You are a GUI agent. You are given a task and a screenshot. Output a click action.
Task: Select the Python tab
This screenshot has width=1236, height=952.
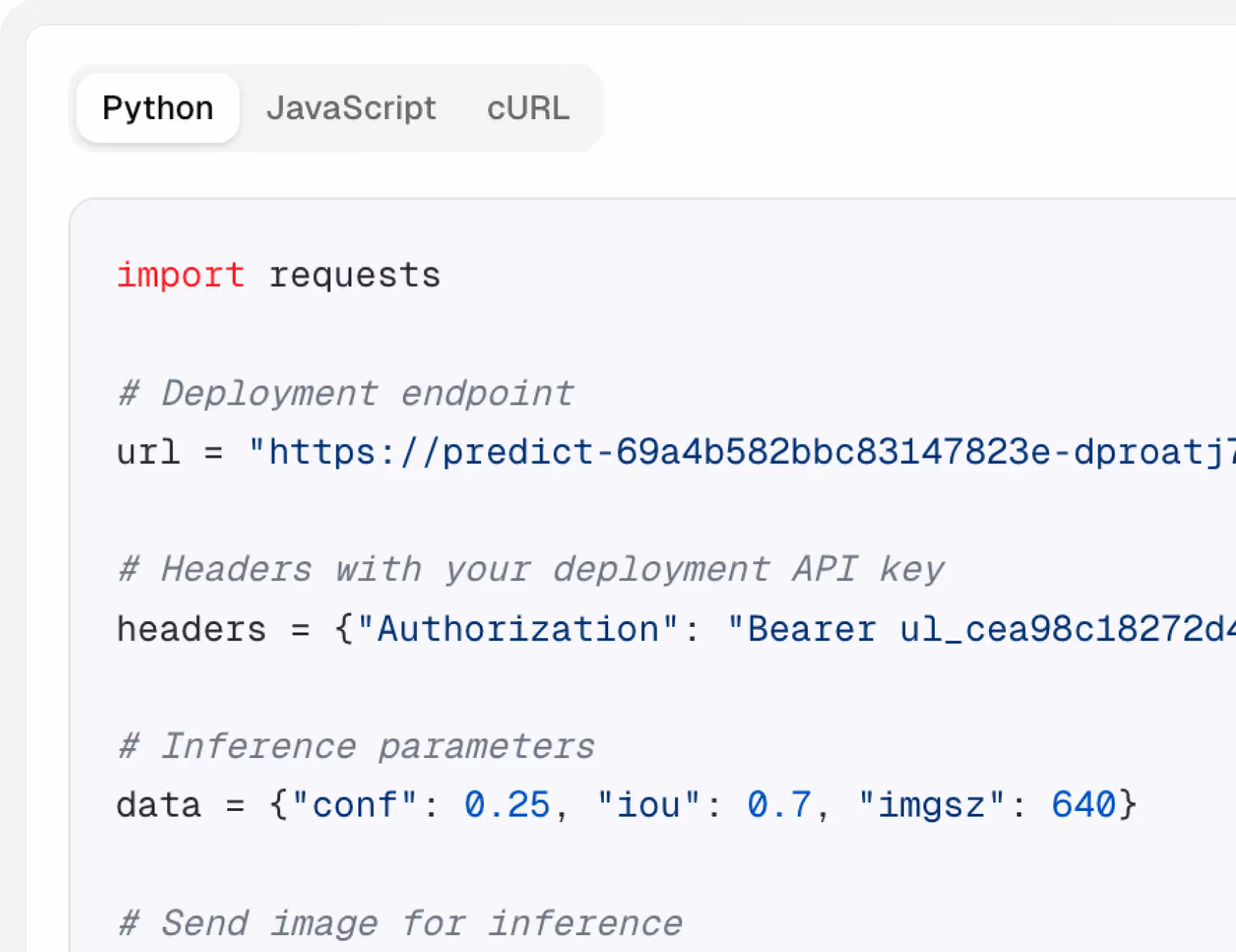tap(157, 108)
